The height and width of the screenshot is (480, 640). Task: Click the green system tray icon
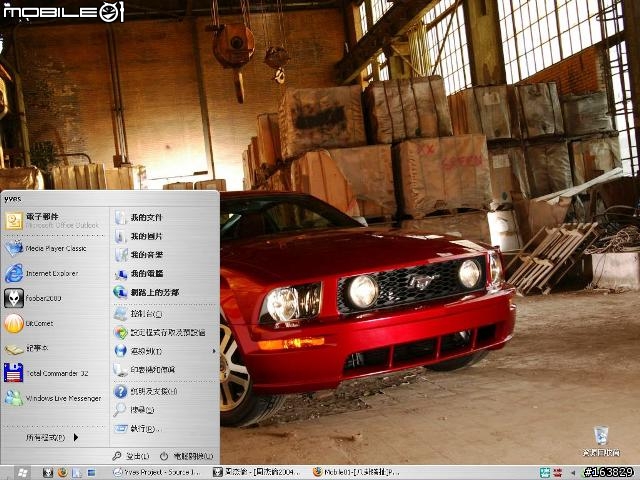(545, 473)
